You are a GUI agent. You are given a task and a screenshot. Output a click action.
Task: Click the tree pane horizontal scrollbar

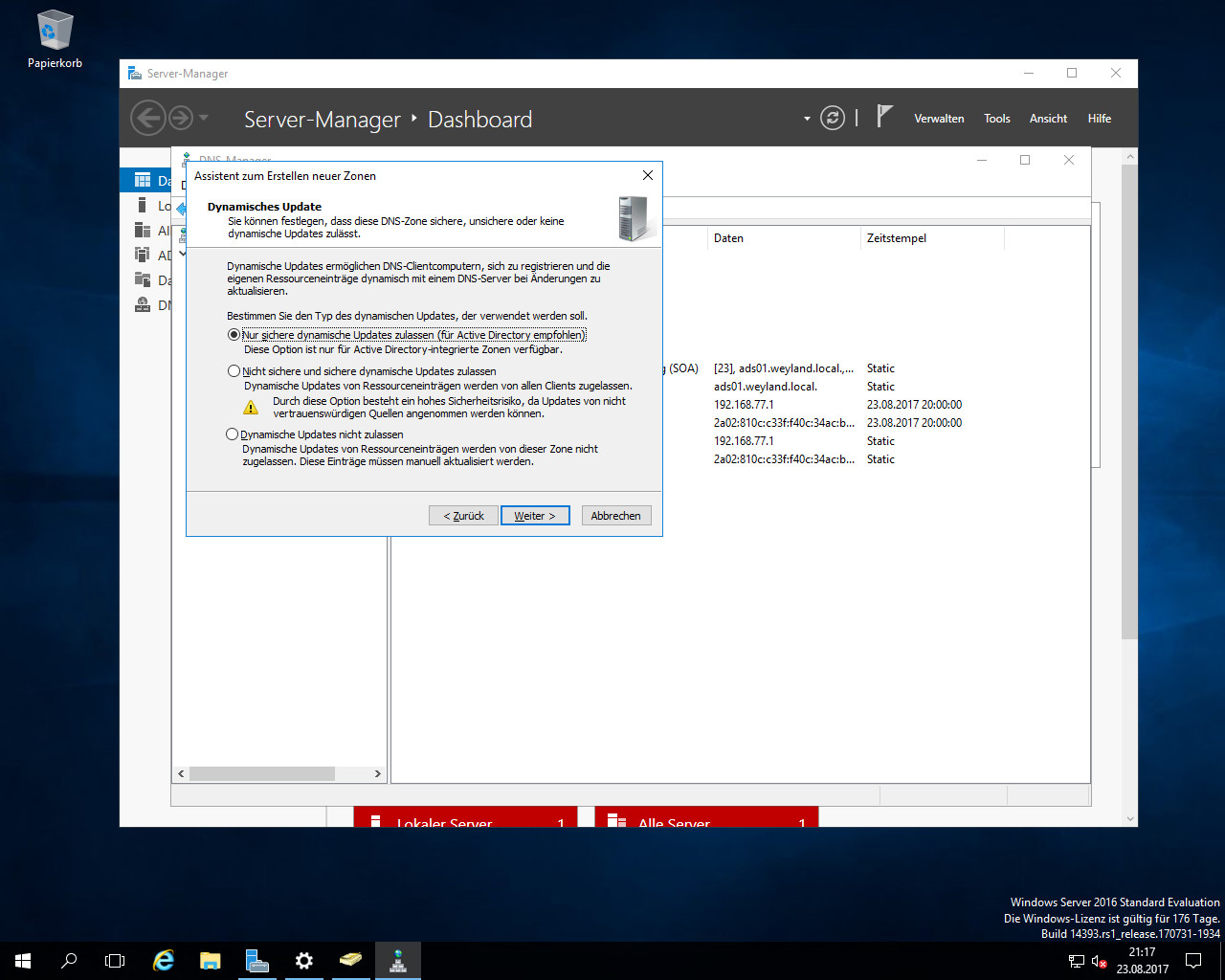261,773
